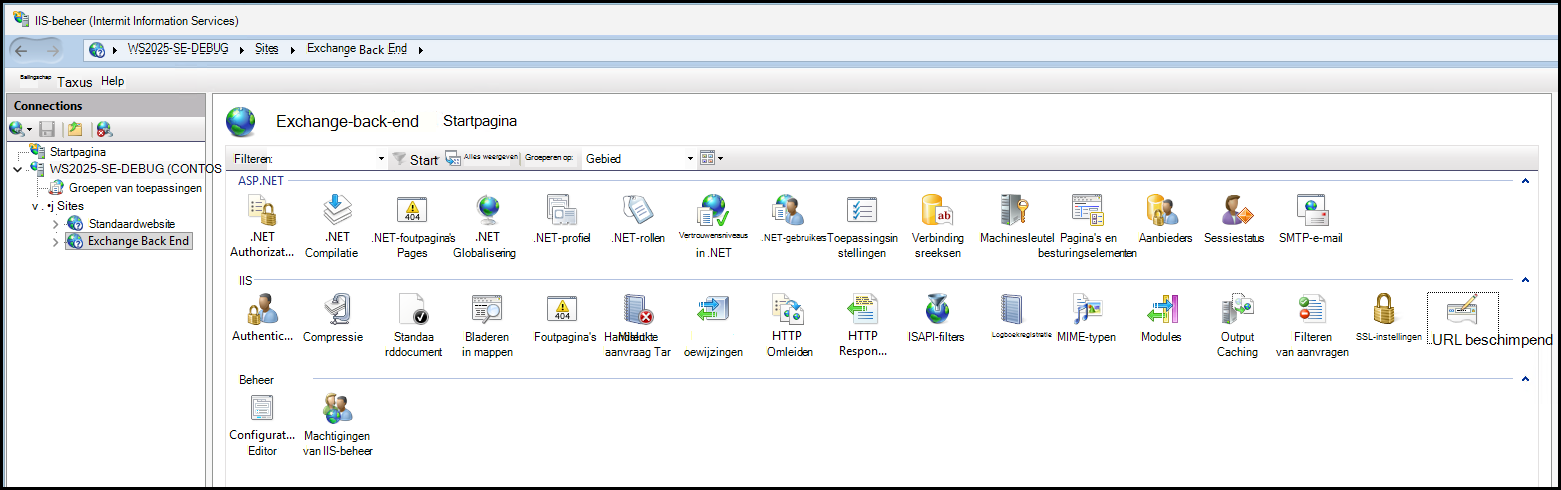Collapse the IIS group
Viewport: 1561px width, 490px height.
point(1525,281)
